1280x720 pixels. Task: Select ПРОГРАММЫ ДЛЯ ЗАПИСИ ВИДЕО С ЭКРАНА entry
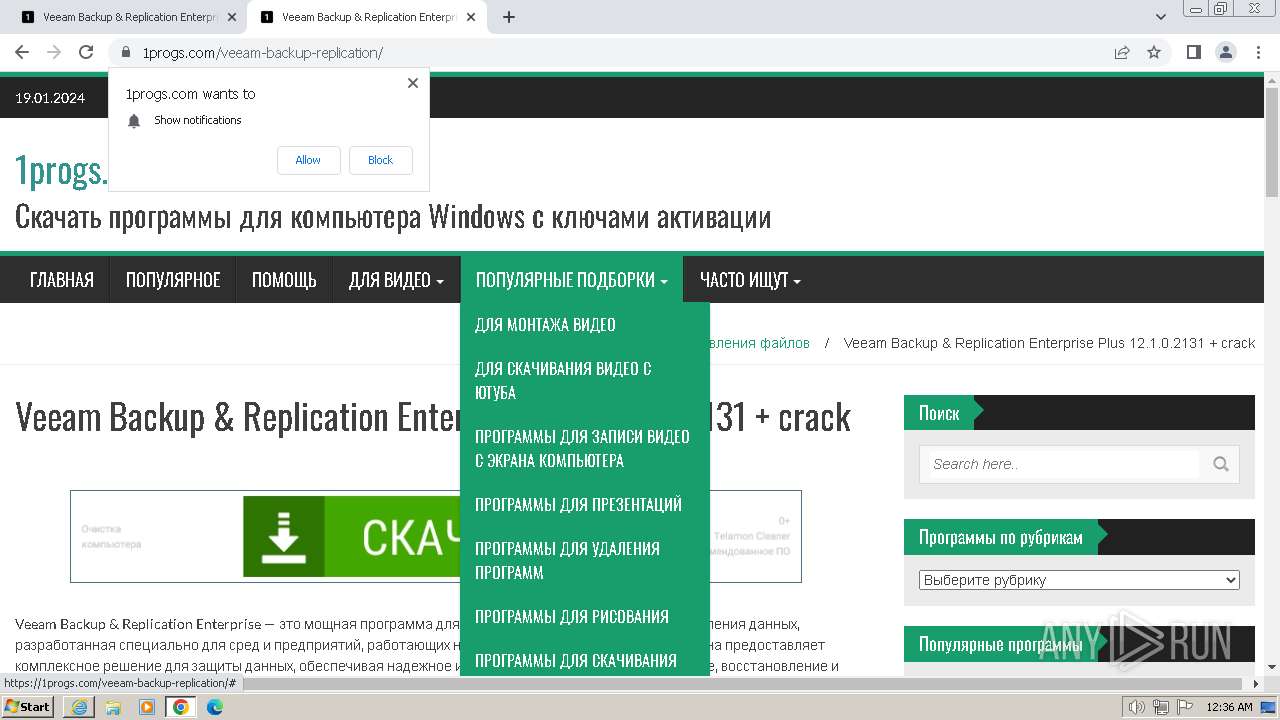pyautogui.click(x=585, y=448)
